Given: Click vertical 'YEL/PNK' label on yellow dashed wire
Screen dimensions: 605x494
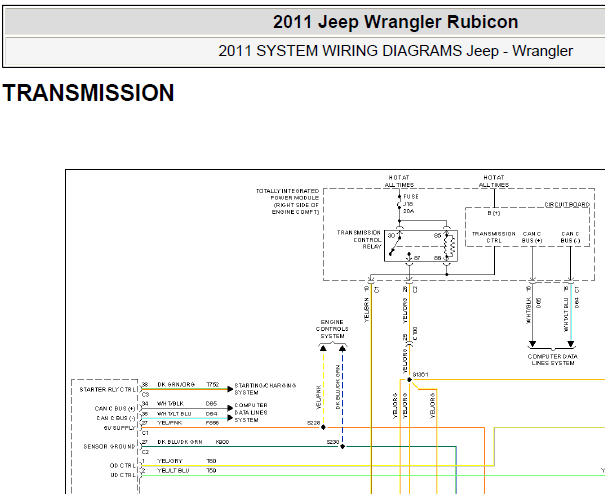Looking at the screenshot, I should coord(318,398).
